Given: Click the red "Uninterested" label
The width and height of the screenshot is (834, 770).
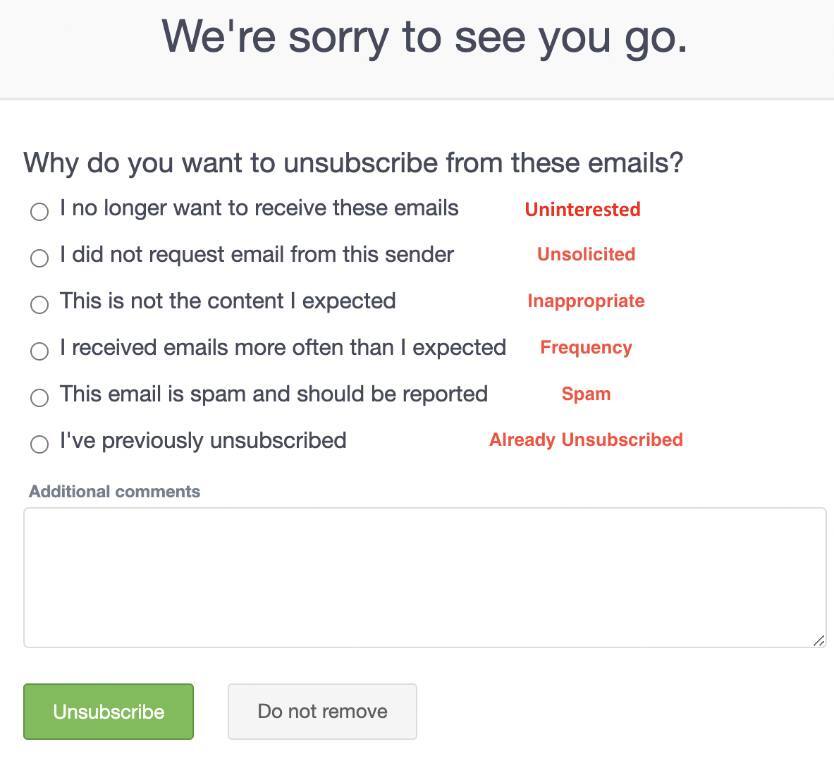Looking at the screenshot, I should [x=582, y=210].
